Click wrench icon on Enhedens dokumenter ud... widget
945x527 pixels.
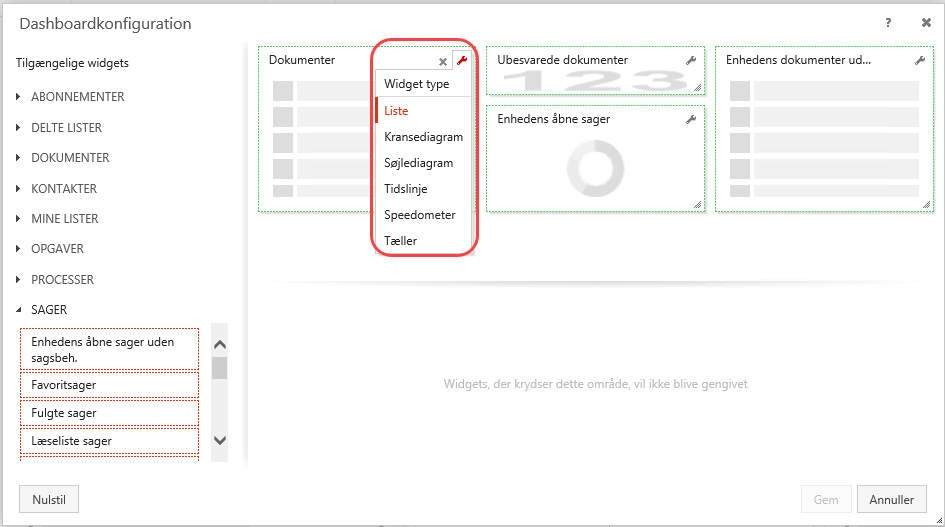click(920, 61)
